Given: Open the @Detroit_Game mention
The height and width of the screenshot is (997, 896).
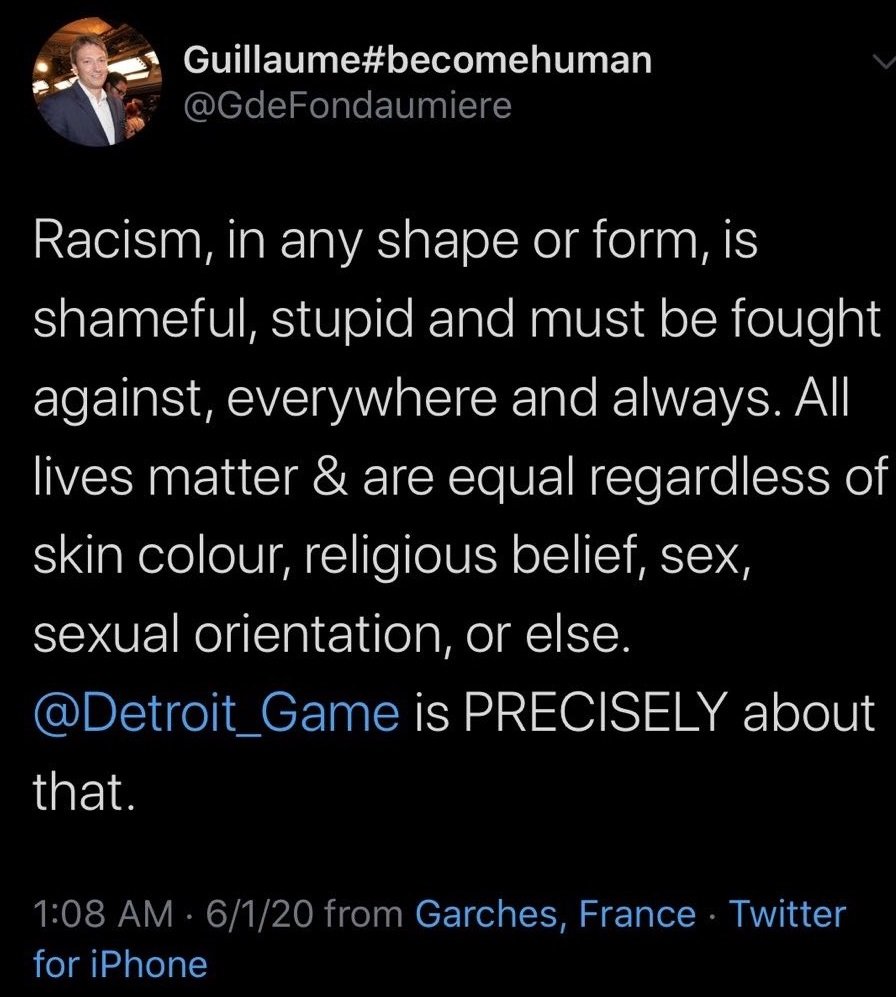Looking at the screenshot, I should 216,713.
